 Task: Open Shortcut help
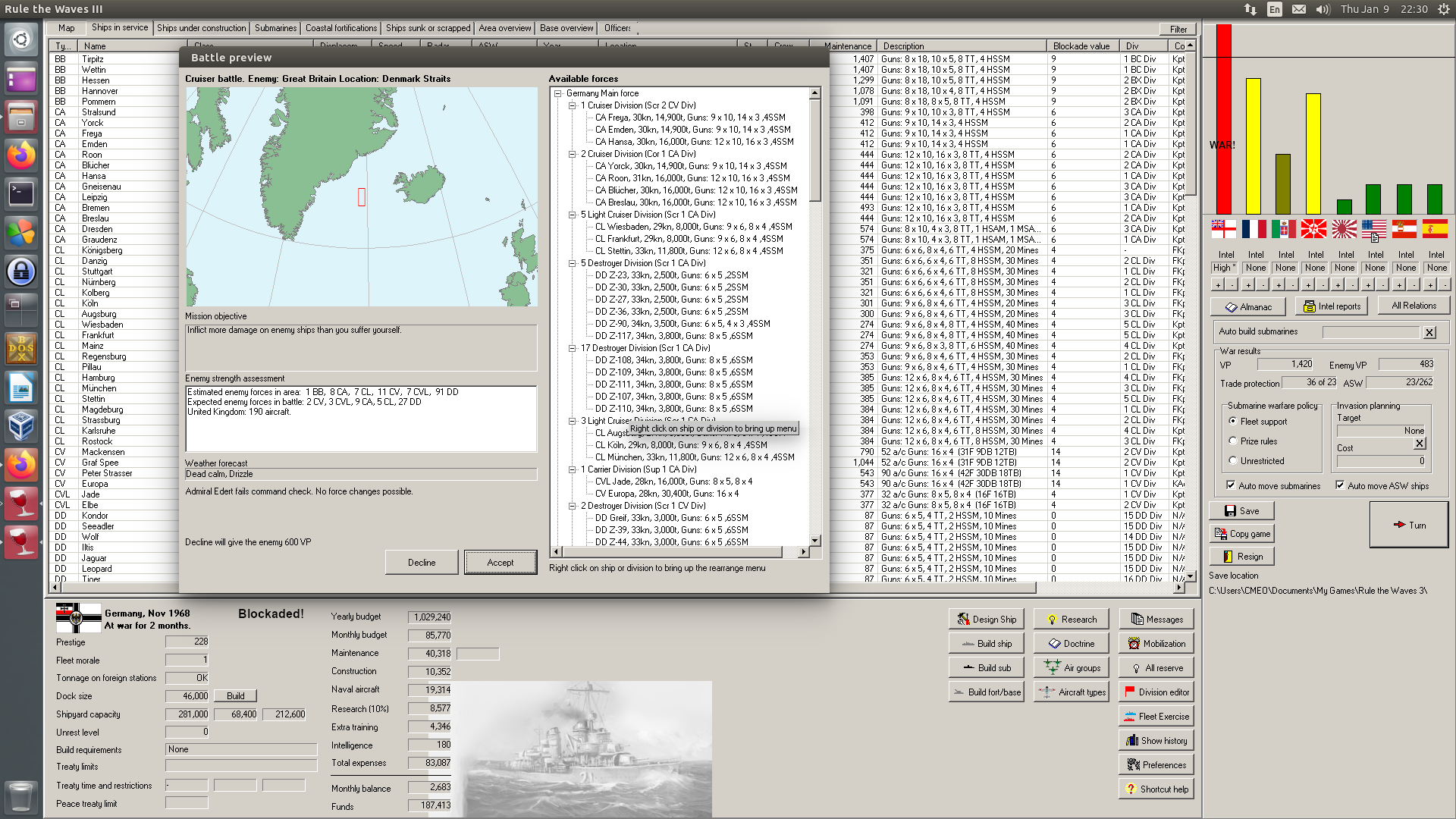1156,789
